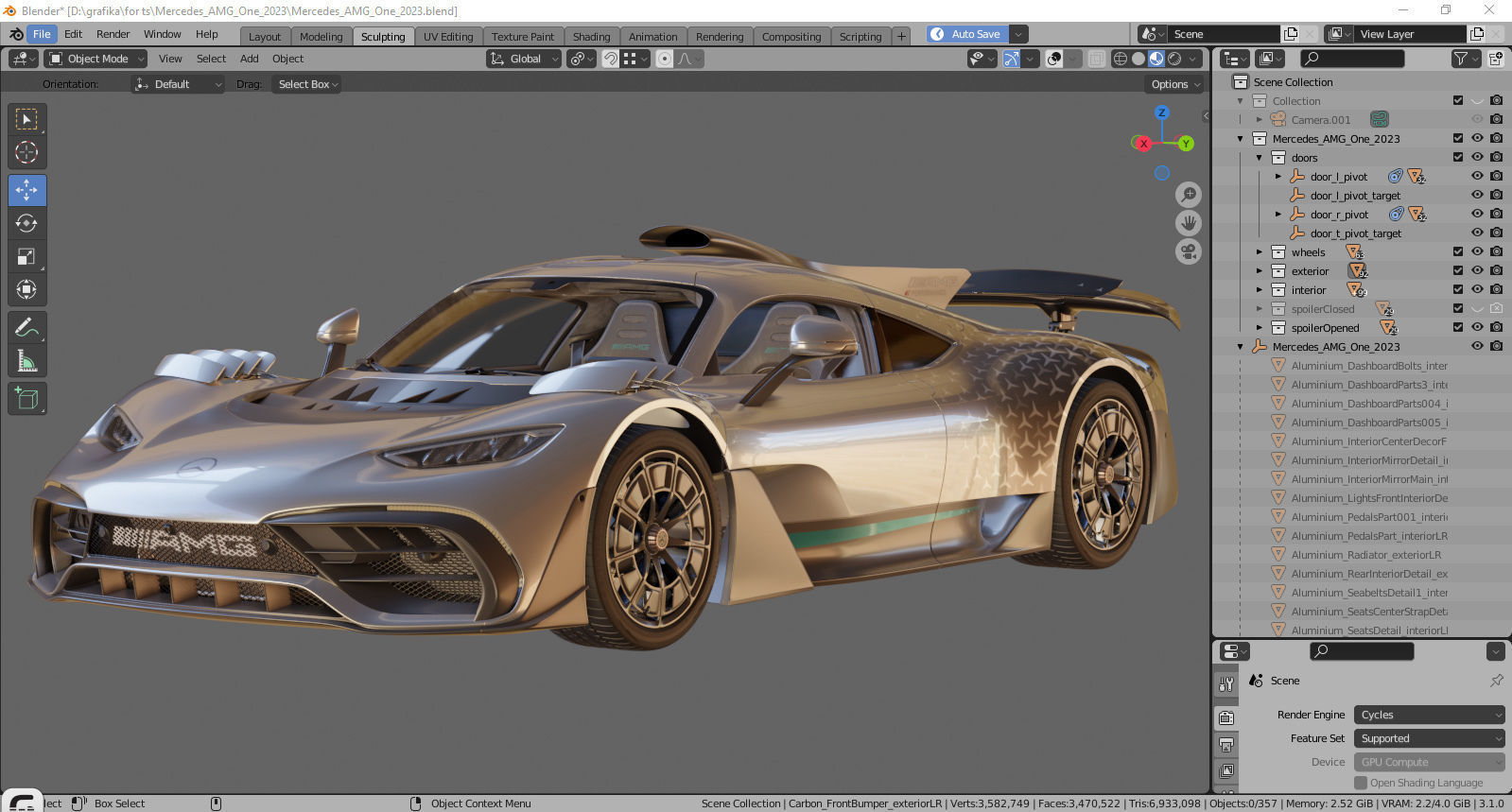The image size is (1512, 812).
Task: Expand the door_r_pivot object
Action: 1278,214
